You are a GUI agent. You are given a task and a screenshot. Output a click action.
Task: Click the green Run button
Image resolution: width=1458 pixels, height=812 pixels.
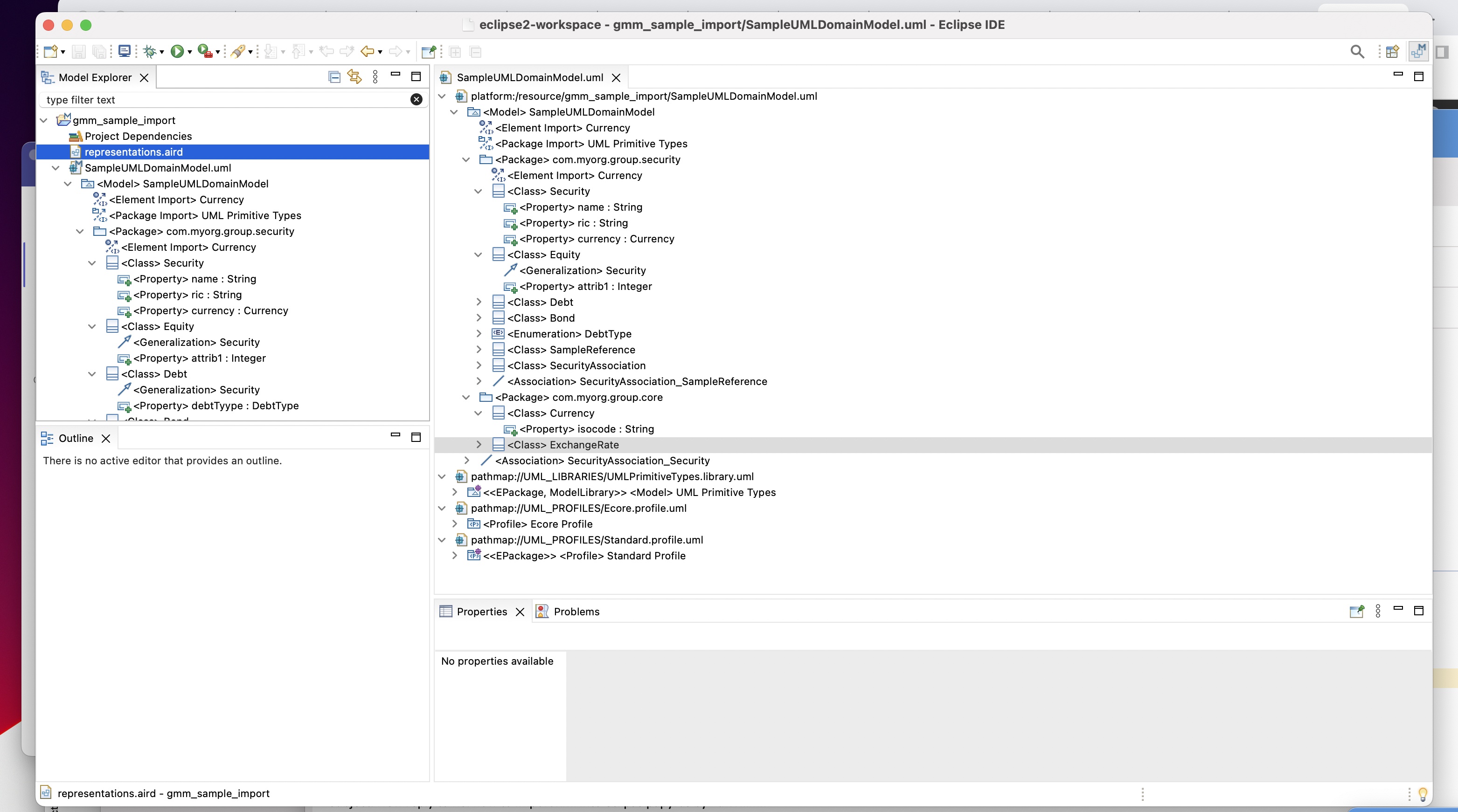pos(177,51)
